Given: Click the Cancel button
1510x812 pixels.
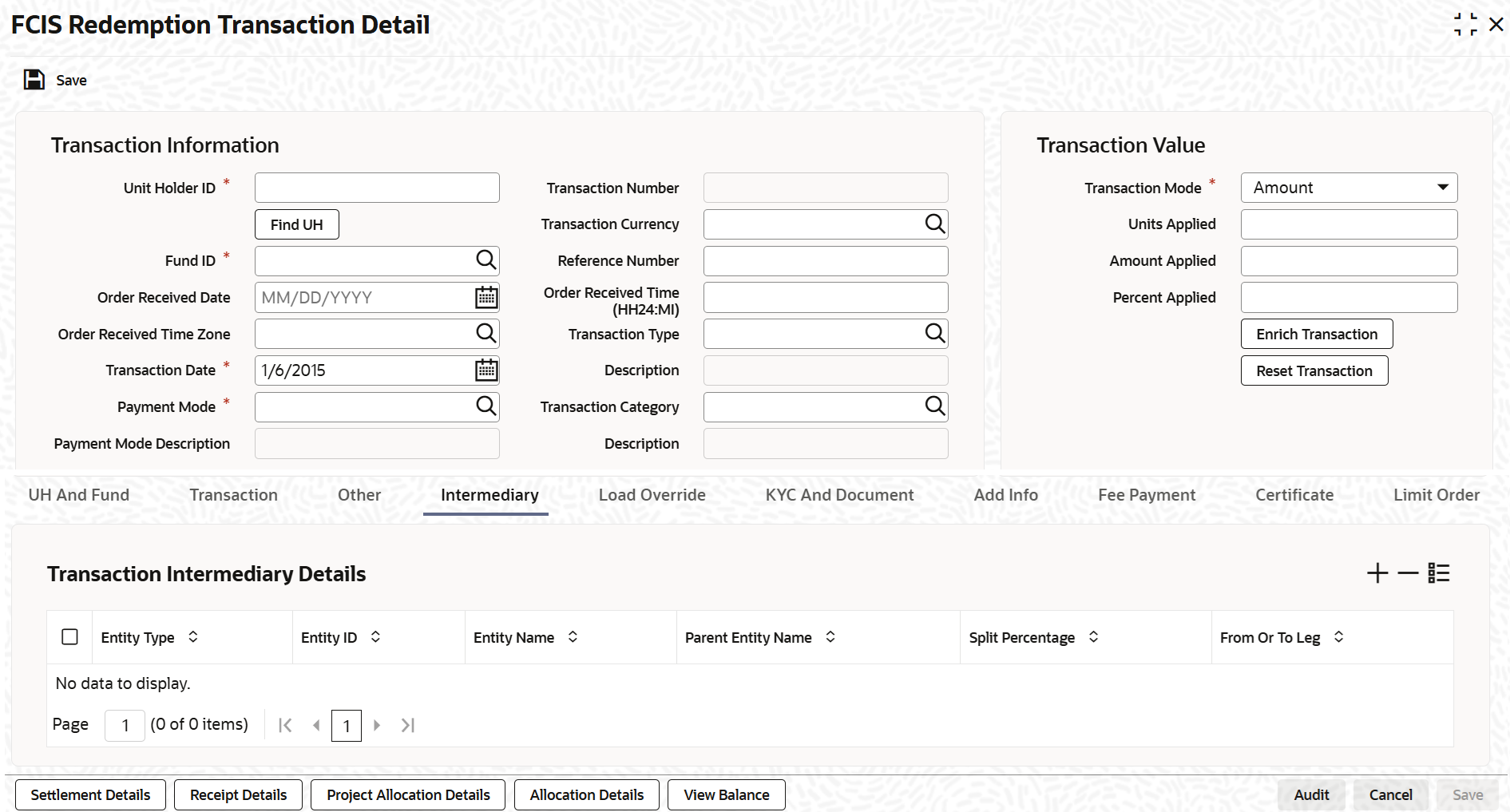Looking at the screenshot, I should click(x=1391, y=794).
